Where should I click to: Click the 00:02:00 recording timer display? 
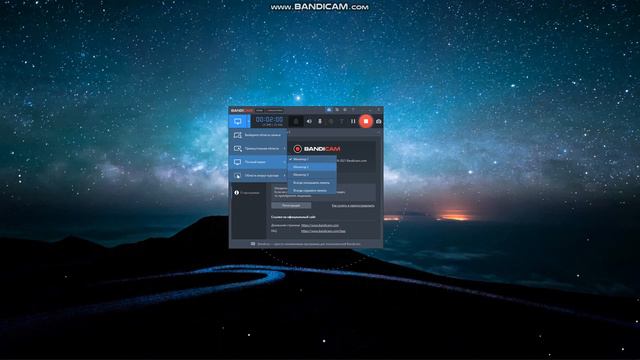coord(269,121)
